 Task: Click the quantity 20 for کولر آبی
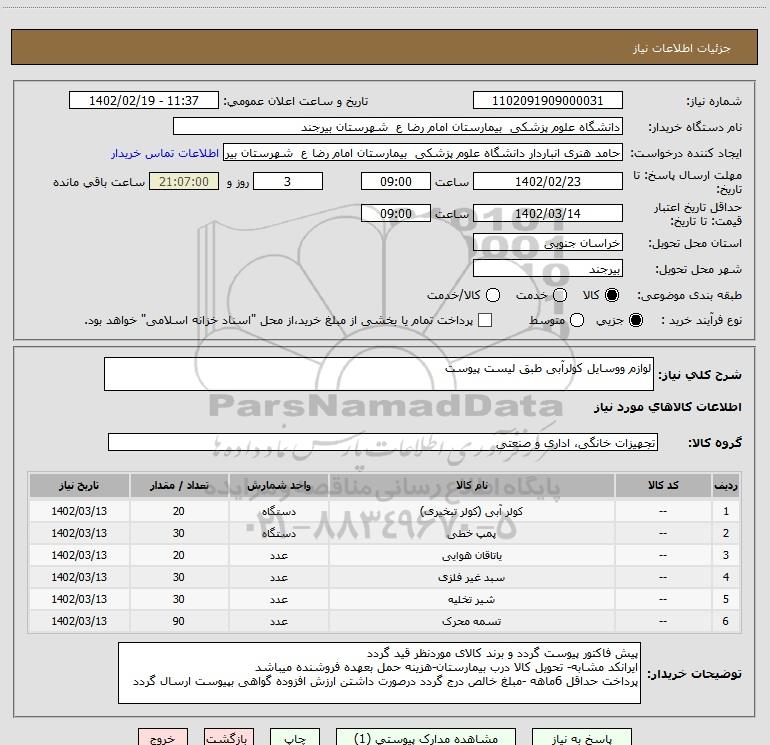click(179, 511)
